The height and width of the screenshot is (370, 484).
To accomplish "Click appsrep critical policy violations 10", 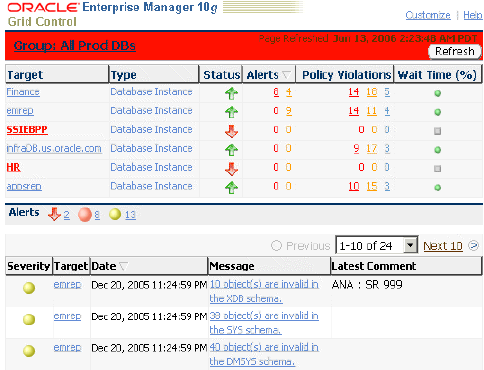I will point(354,186).
